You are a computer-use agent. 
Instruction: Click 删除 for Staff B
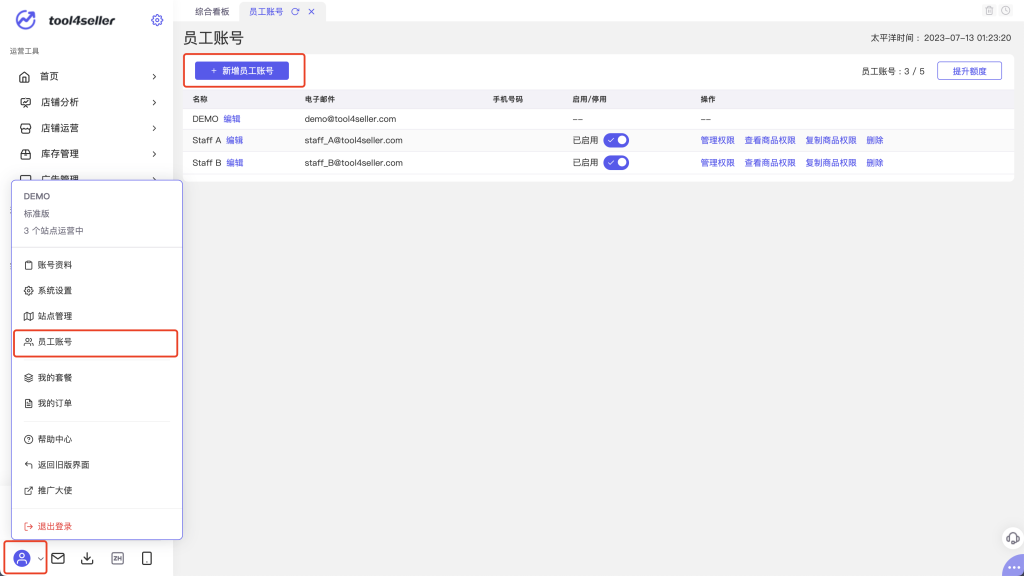(x=874, y=163)
